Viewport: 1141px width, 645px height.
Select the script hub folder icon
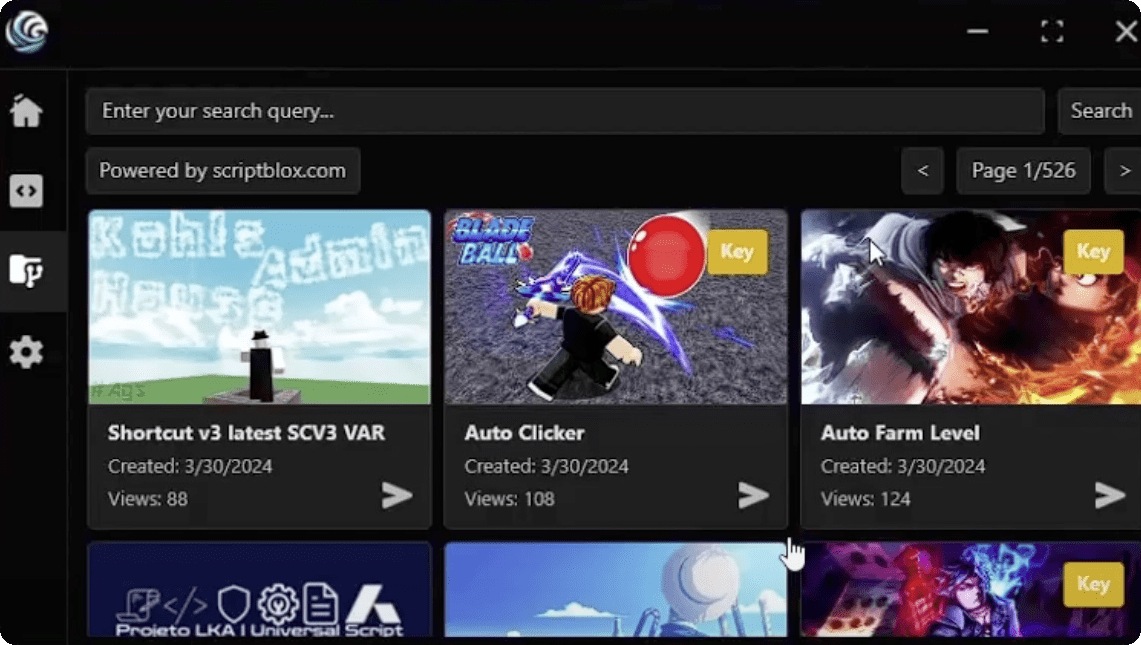tap(26, 271)
